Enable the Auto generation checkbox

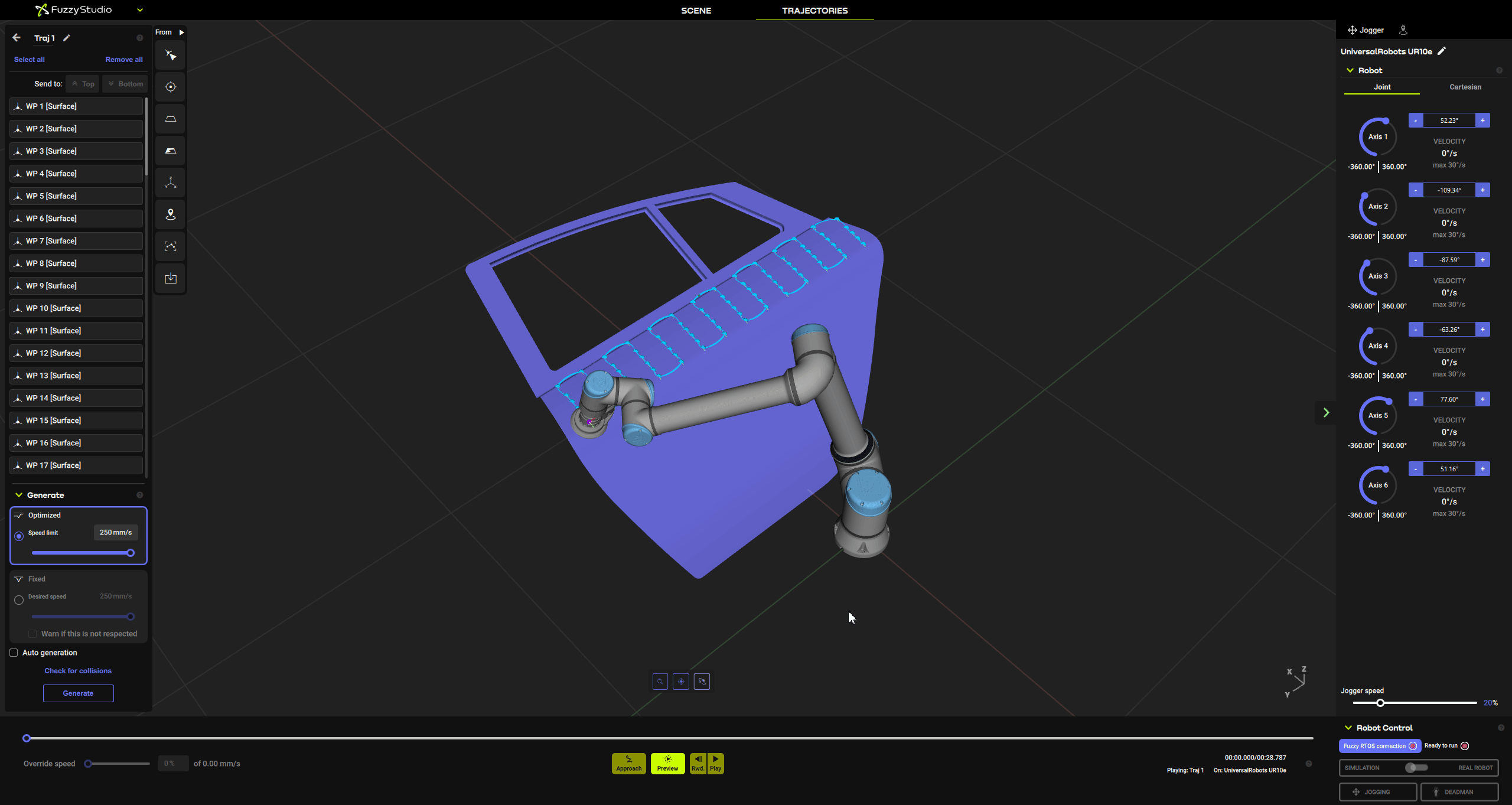[14, 653]
